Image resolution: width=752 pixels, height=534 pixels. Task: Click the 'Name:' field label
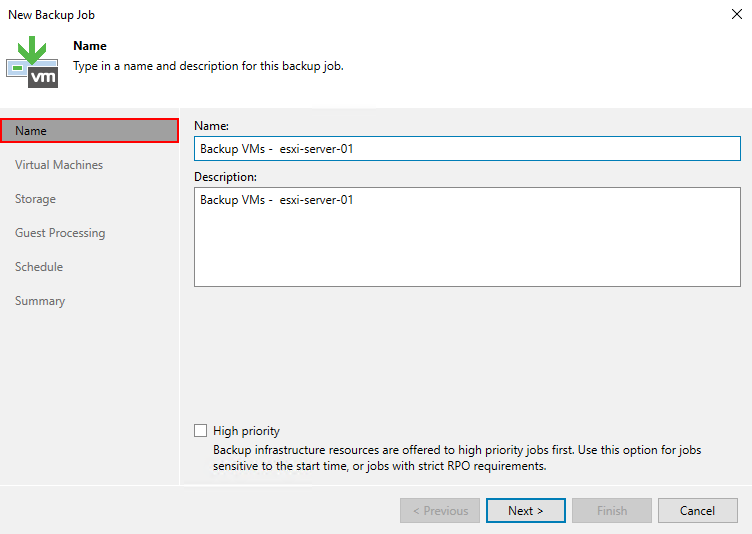tap(212, 126)
